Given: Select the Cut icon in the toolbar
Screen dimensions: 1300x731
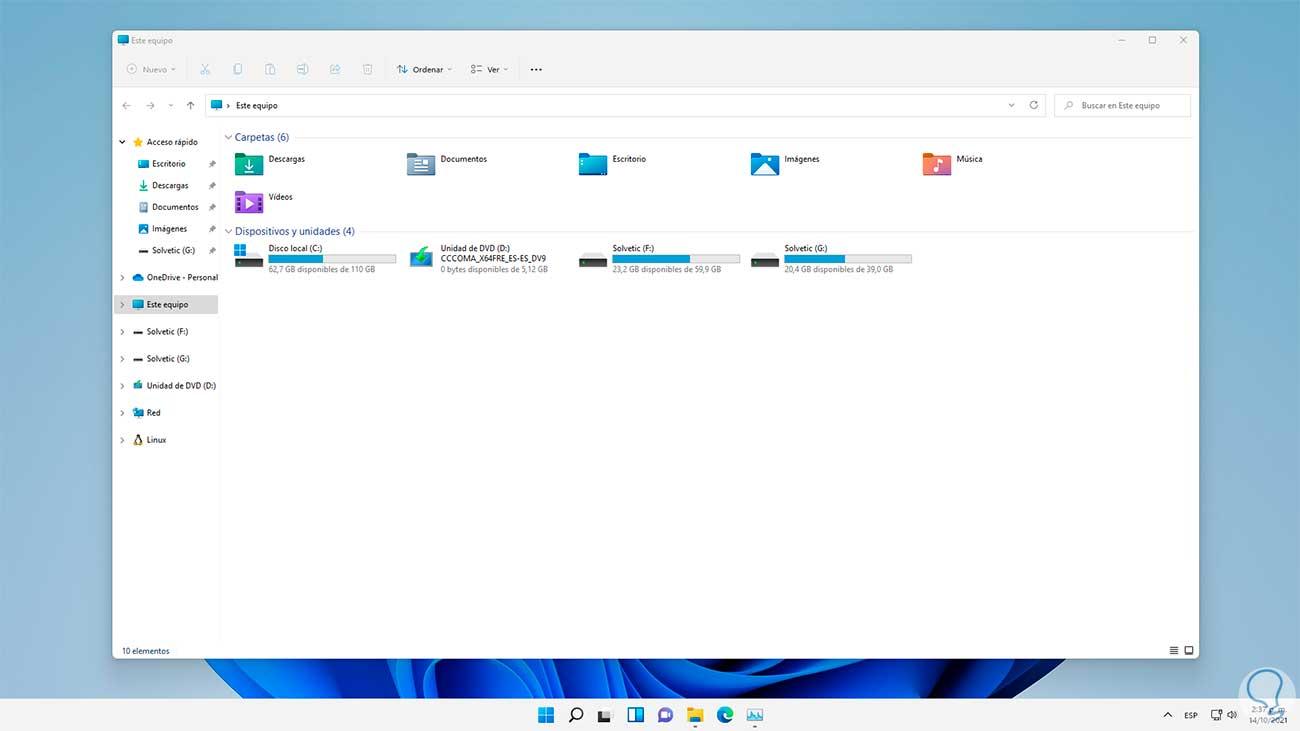Looking at the screenshot, I should [204, 68].
